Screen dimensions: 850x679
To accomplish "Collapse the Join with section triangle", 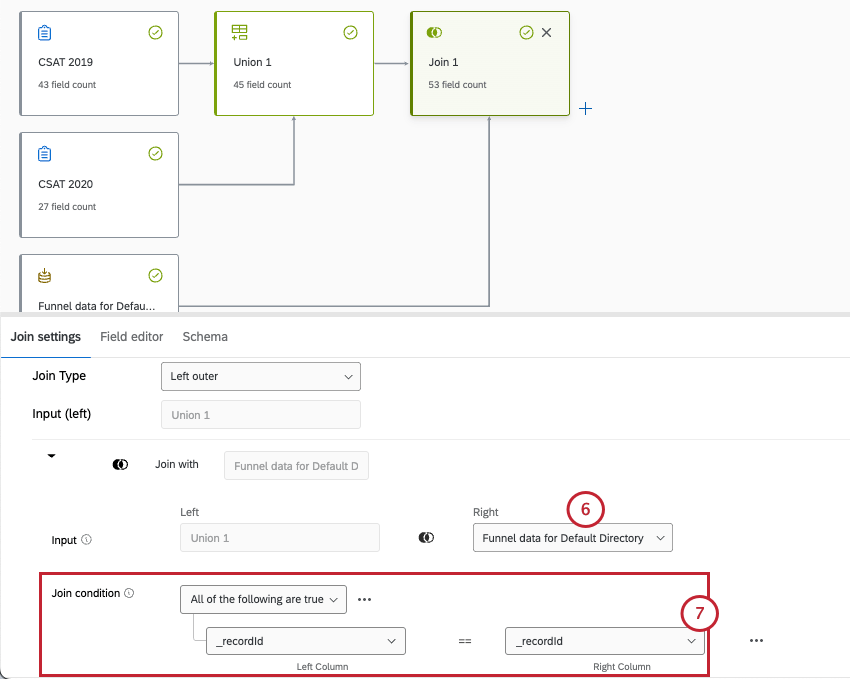I will 51,456.
